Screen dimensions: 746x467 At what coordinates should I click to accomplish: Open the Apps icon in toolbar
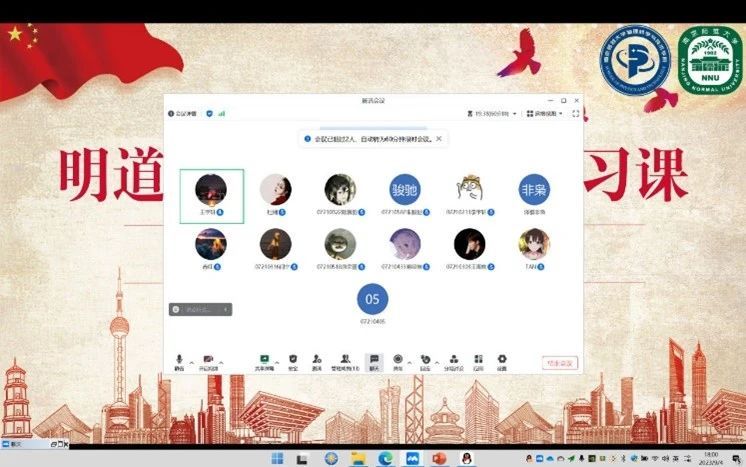click(x=478, y=360)
